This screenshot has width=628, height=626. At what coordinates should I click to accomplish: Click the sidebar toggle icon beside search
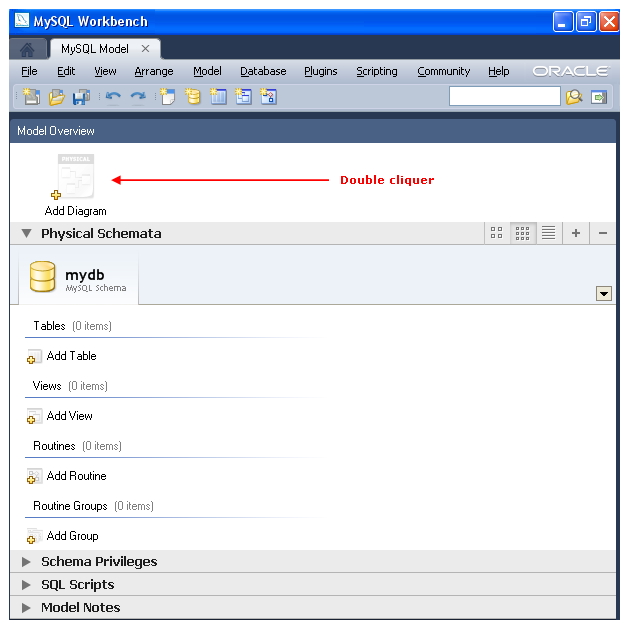(599, 97)
